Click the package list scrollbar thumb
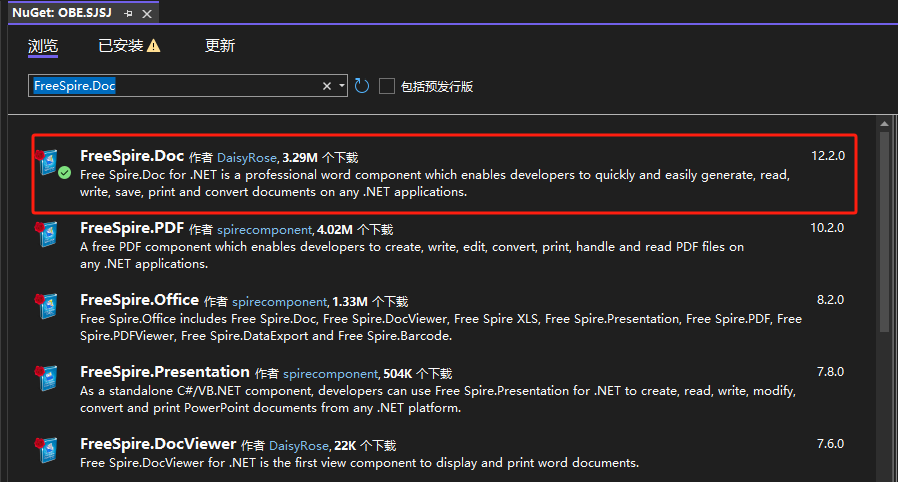This screenshot has width=898, height=482. pyautogui.click(x=884, y=232)
